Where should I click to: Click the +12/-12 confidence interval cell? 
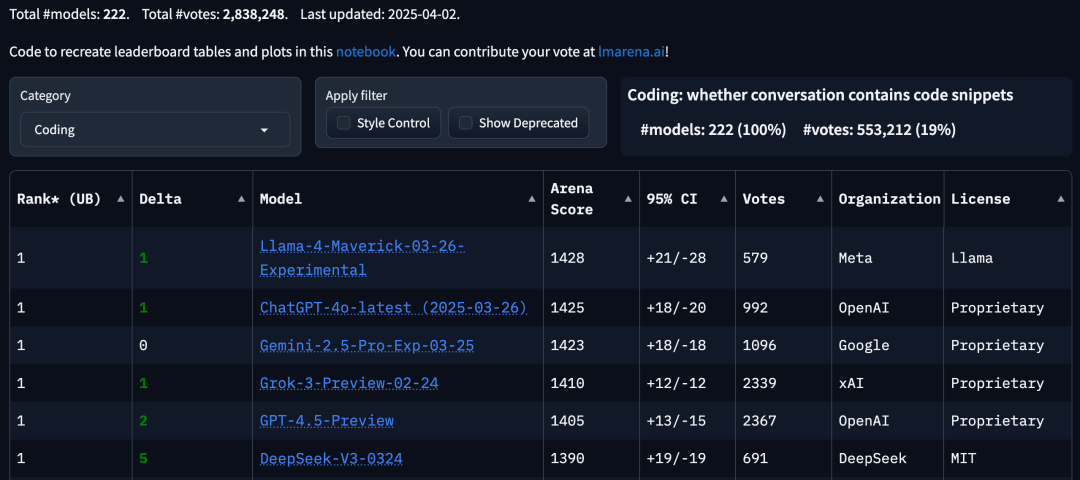pyautogui.click(x=687, y=383)
